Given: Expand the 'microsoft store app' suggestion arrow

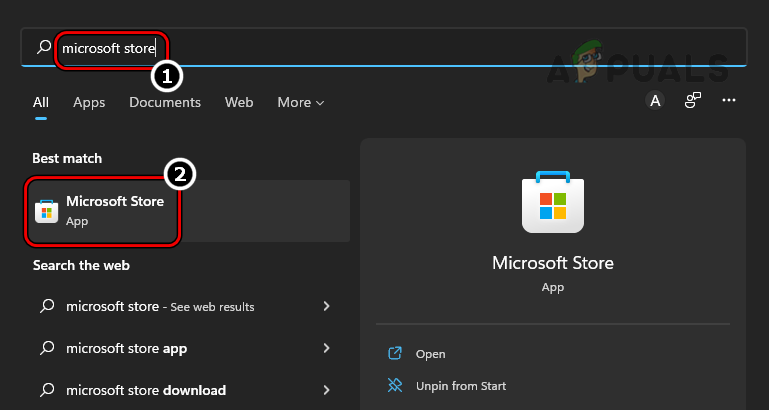Looking at the screenshot, I should (326, 348).
